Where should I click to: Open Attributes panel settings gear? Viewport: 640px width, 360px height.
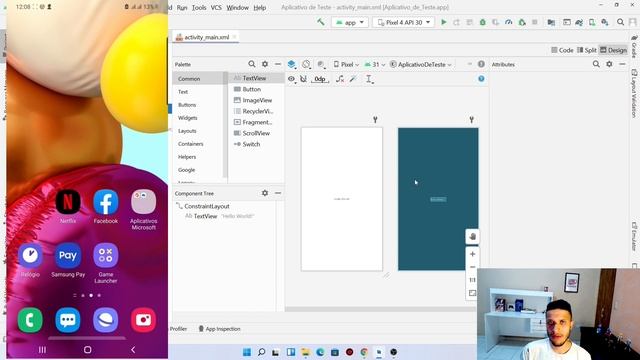coord(609,64)
